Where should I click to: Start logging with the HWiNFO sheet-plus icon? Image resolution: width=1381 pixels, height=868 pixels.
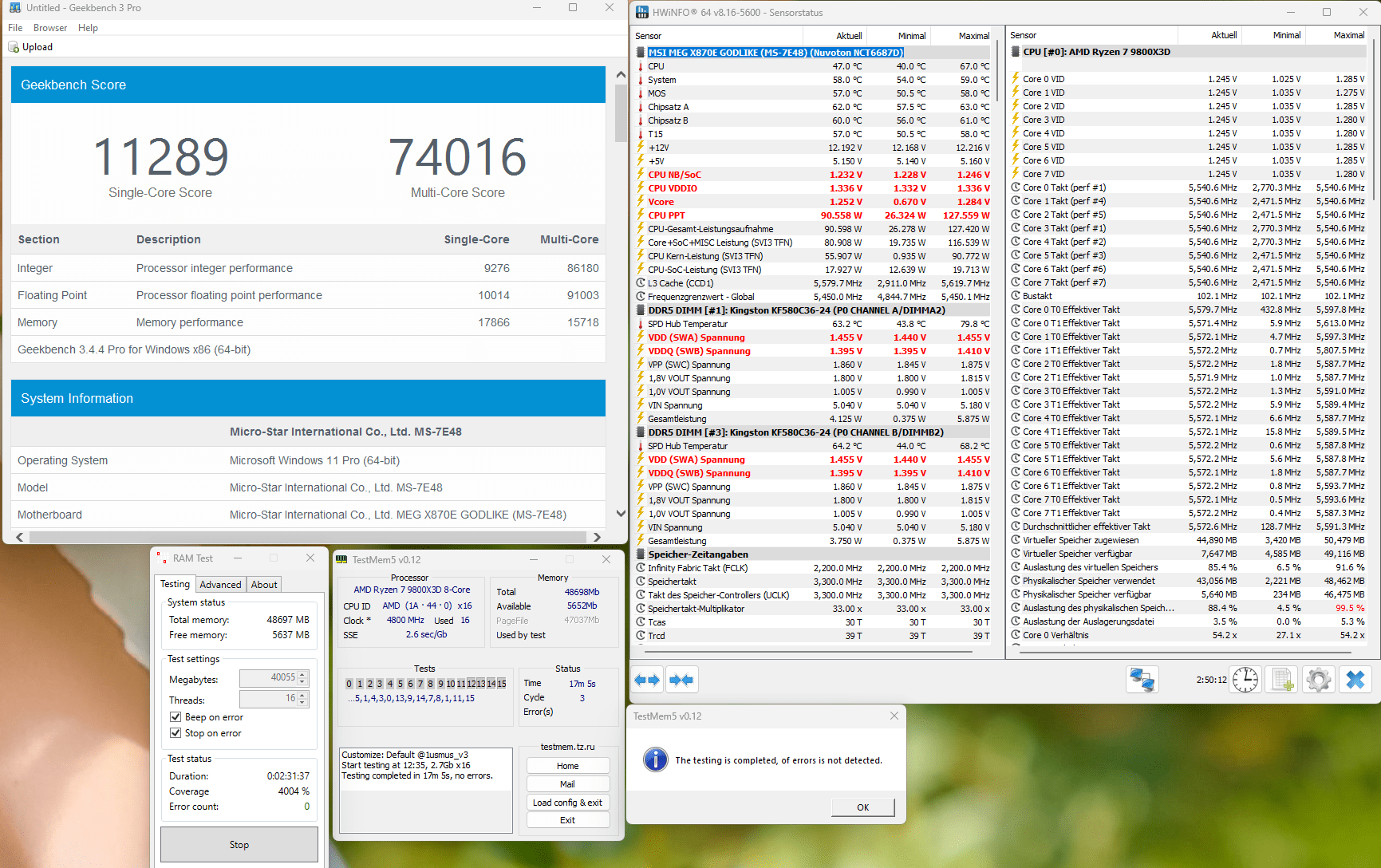pos(1282,680)
